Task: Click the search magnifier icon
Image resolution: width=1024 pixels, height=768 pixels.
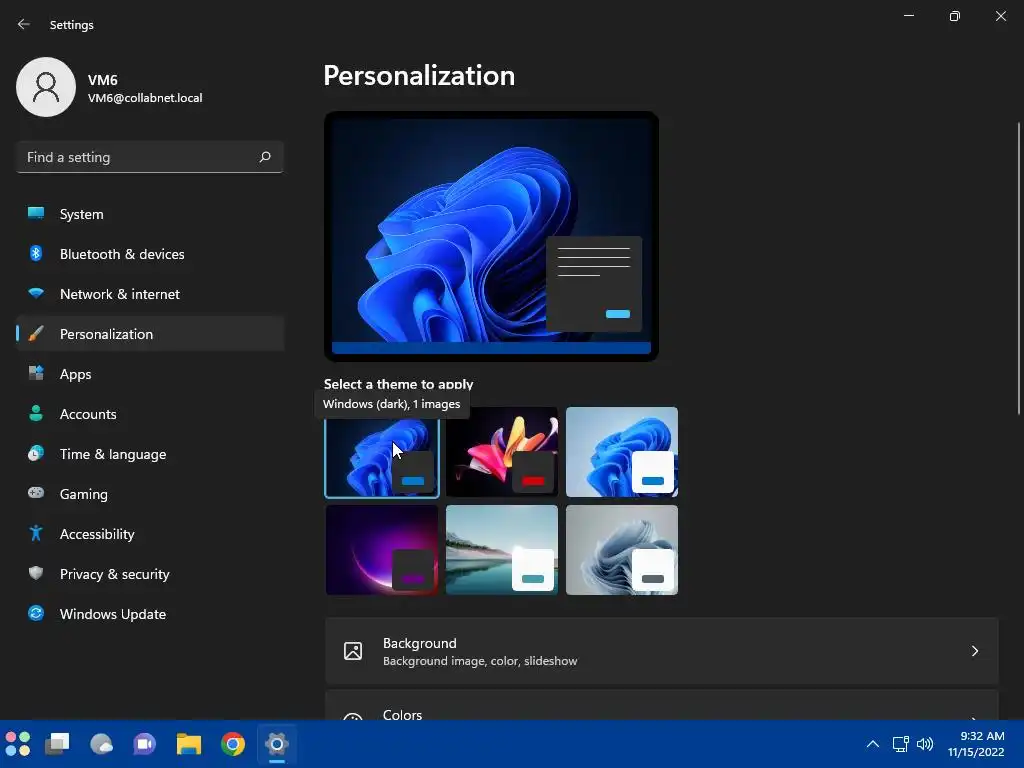Action: click(x=264, y=157)
